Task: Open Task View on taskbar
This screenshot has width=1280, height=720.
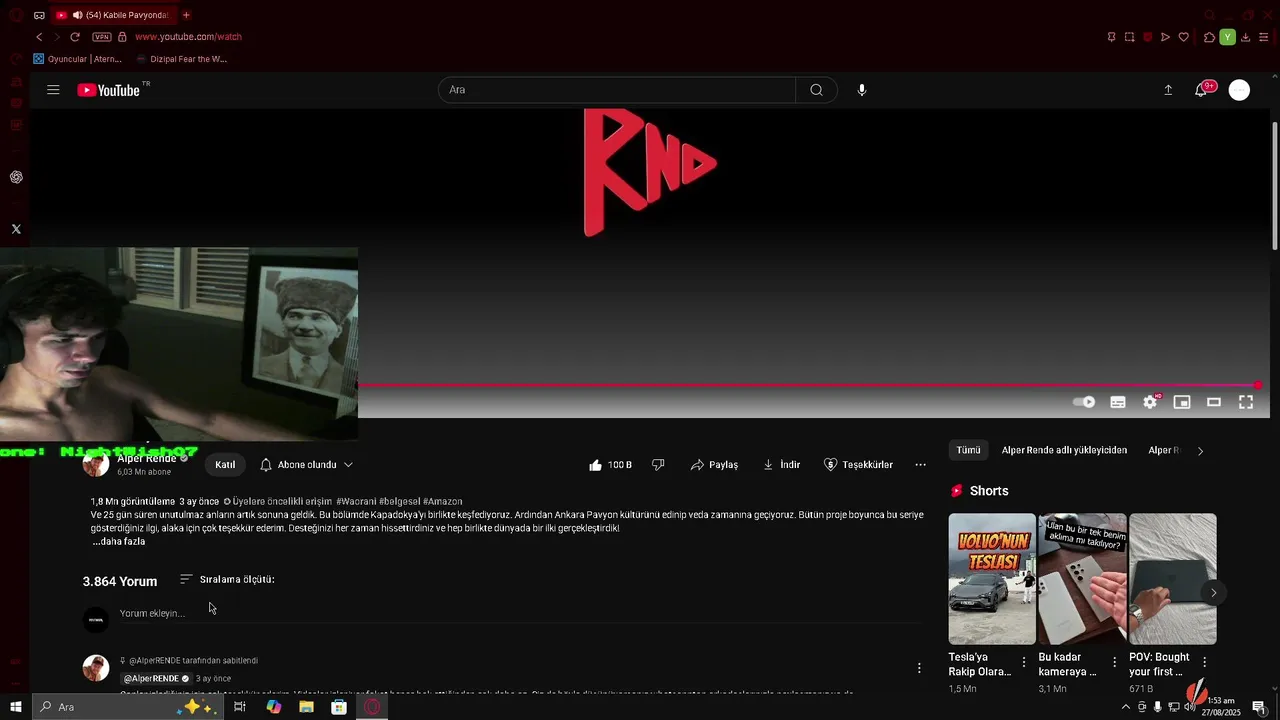Action: 240,707
